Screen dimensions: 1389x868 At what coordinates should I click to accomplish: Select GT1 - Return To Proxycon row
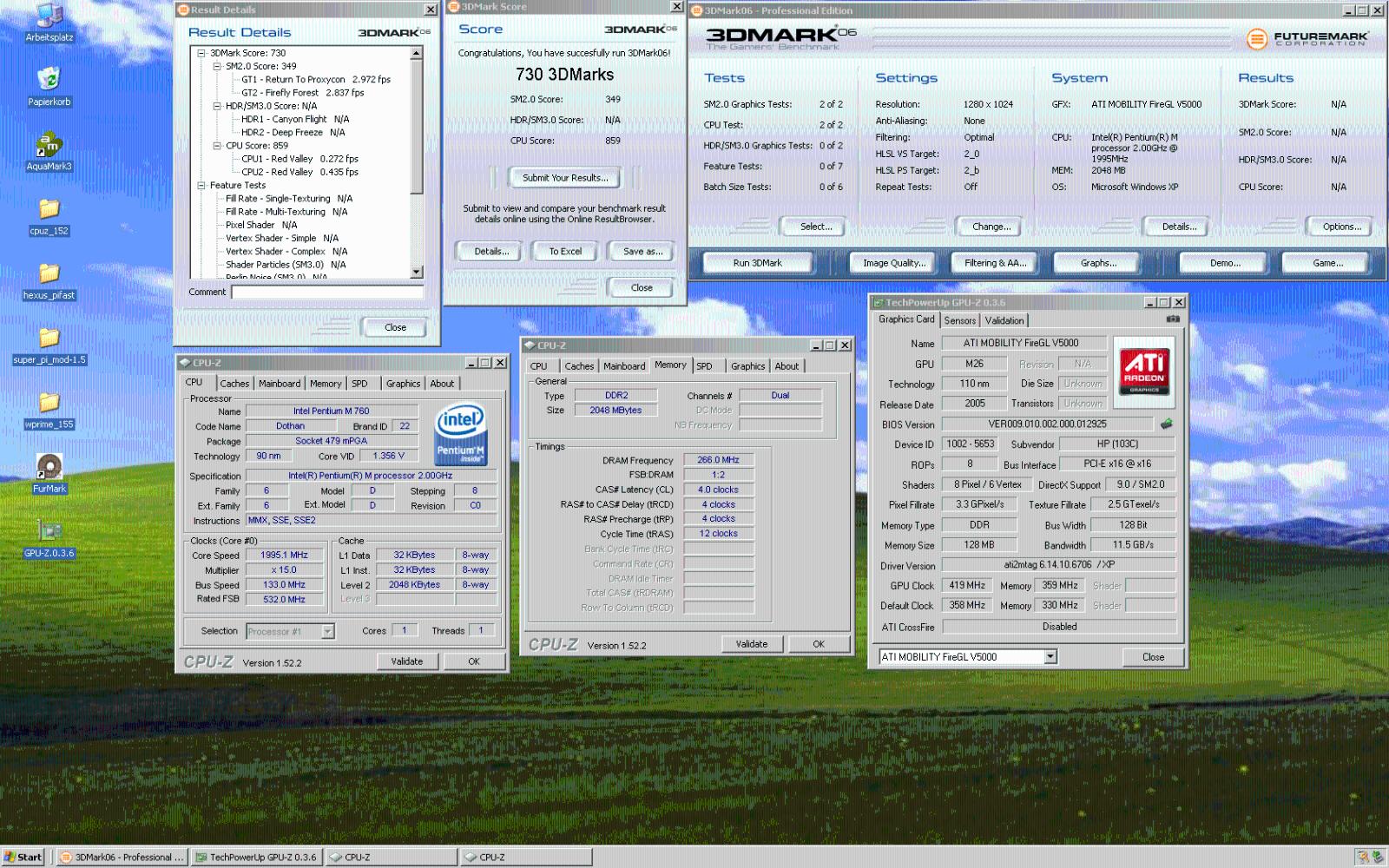(316, 79)
